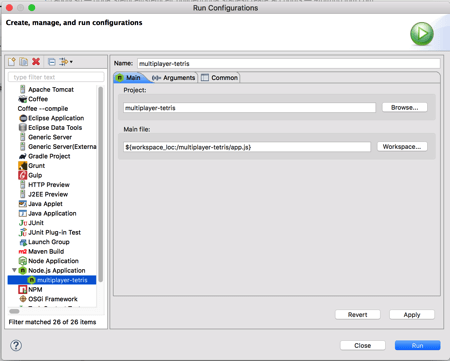Click the Node Application icon

pos(23,261)
